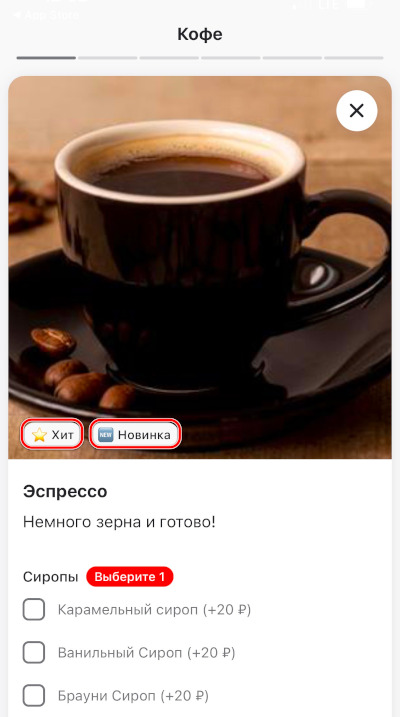The width and height of the screenshot is (400, 717).
Task: Close the Эспрессо product card
Action: pyautogui.click(x=357, y=111)
